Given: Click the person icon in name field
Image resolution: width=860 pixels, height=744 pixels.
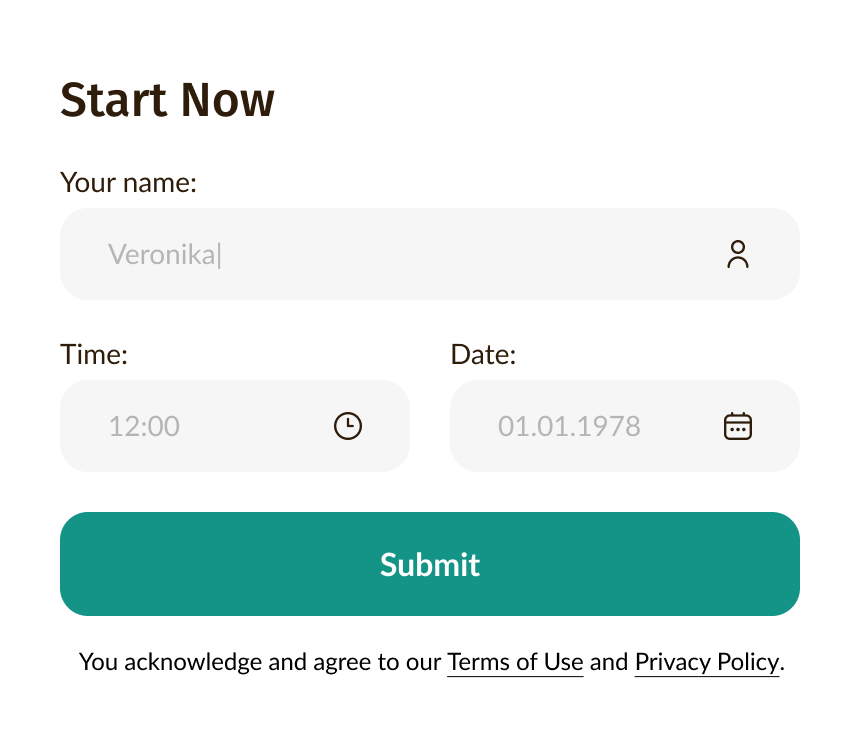Looking at the screenshot, I should (x=738, y=254).
